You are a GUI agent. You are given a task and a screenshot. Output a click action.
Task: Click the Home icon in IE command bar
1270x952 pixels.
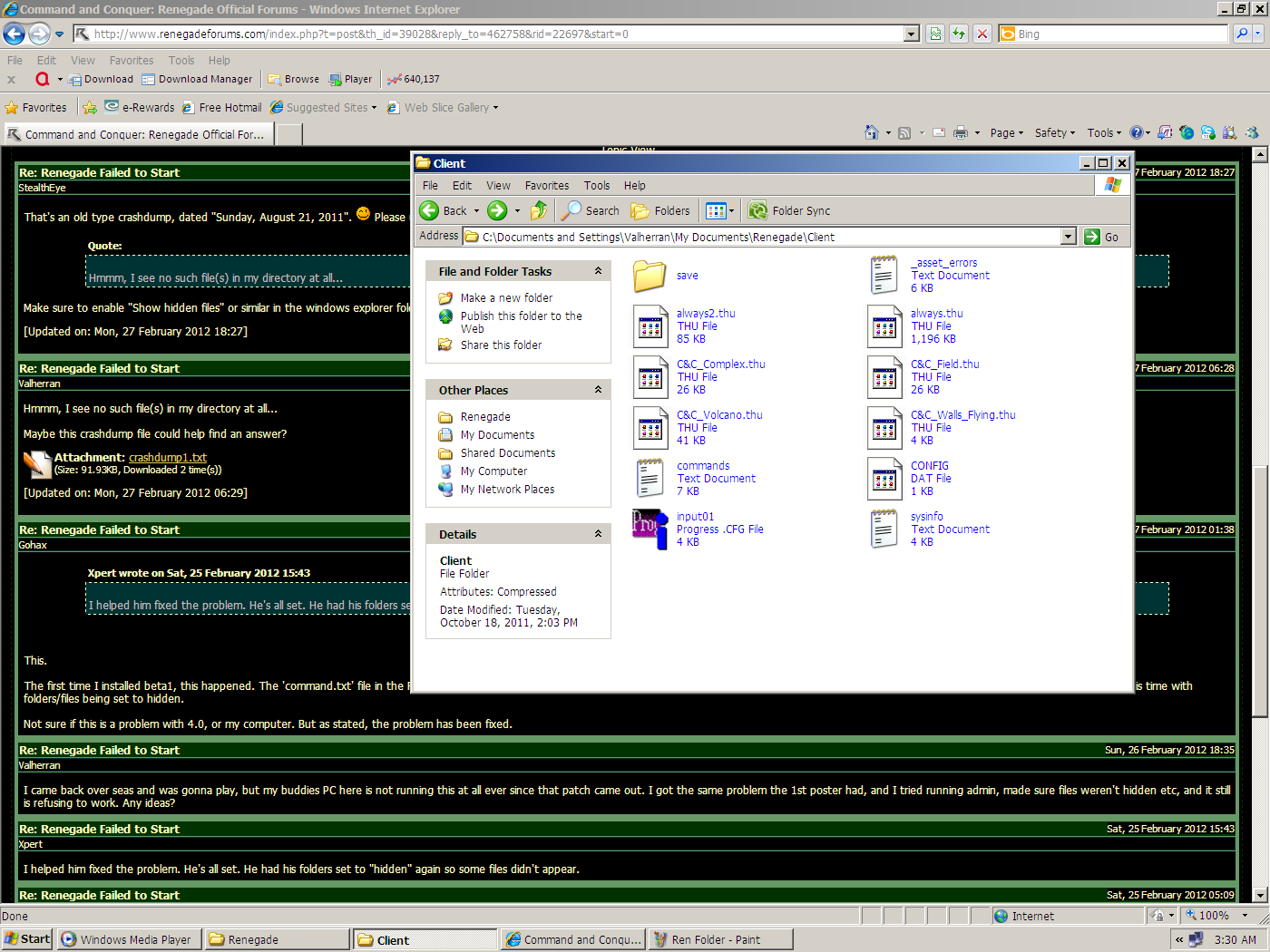[872, 132]
